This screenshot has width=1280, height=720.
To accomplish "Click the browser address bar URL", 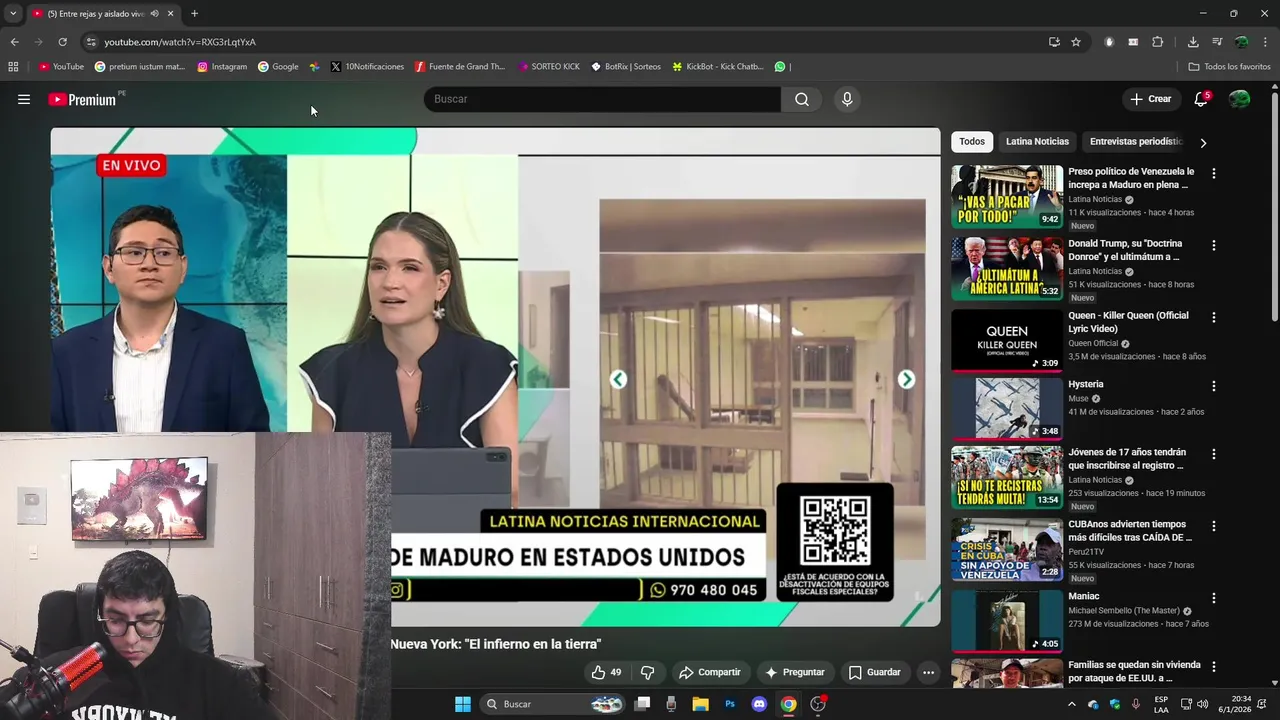I will point(180,42).
